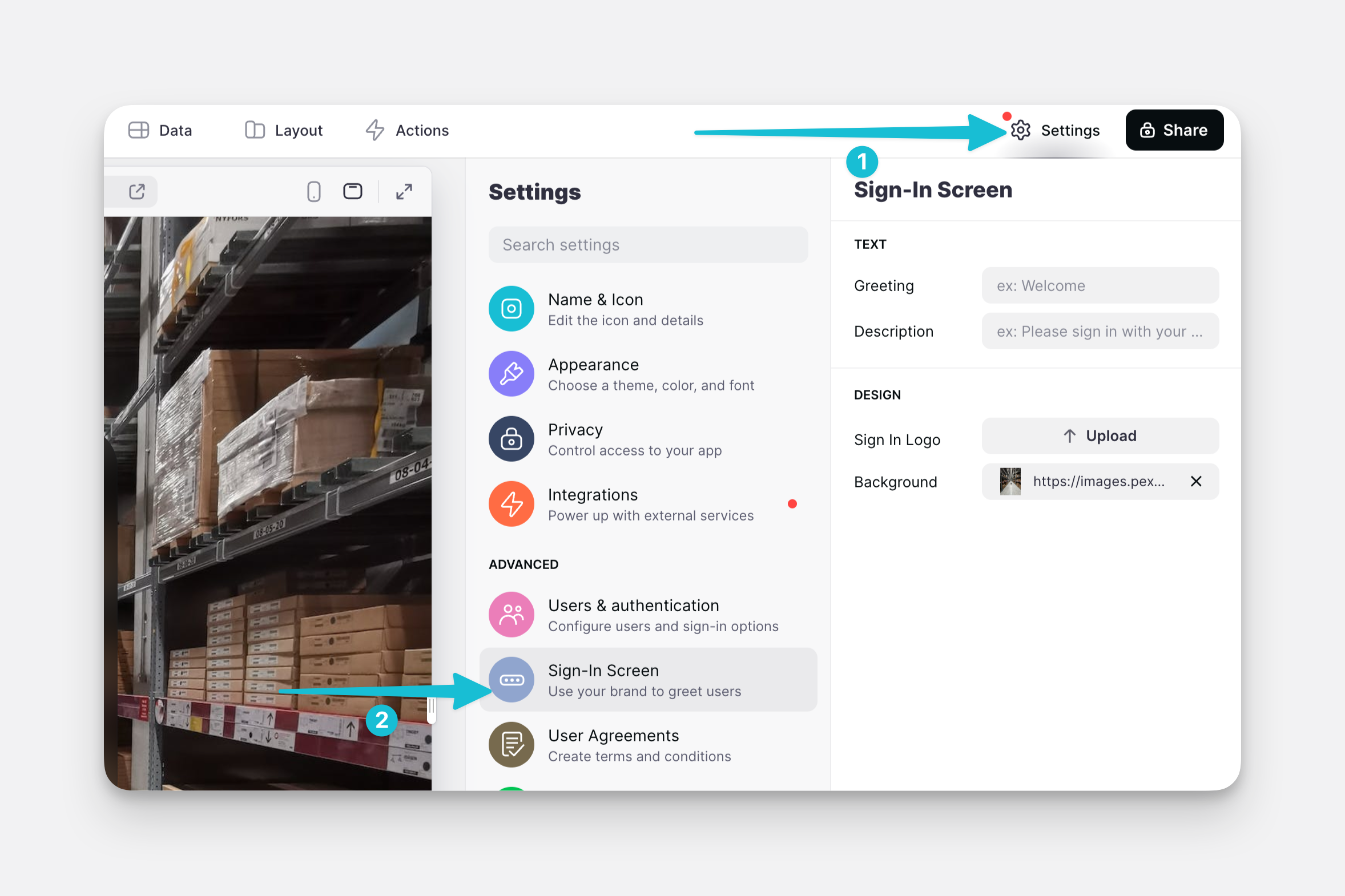Click the Greeting text field

(1099, 286)
